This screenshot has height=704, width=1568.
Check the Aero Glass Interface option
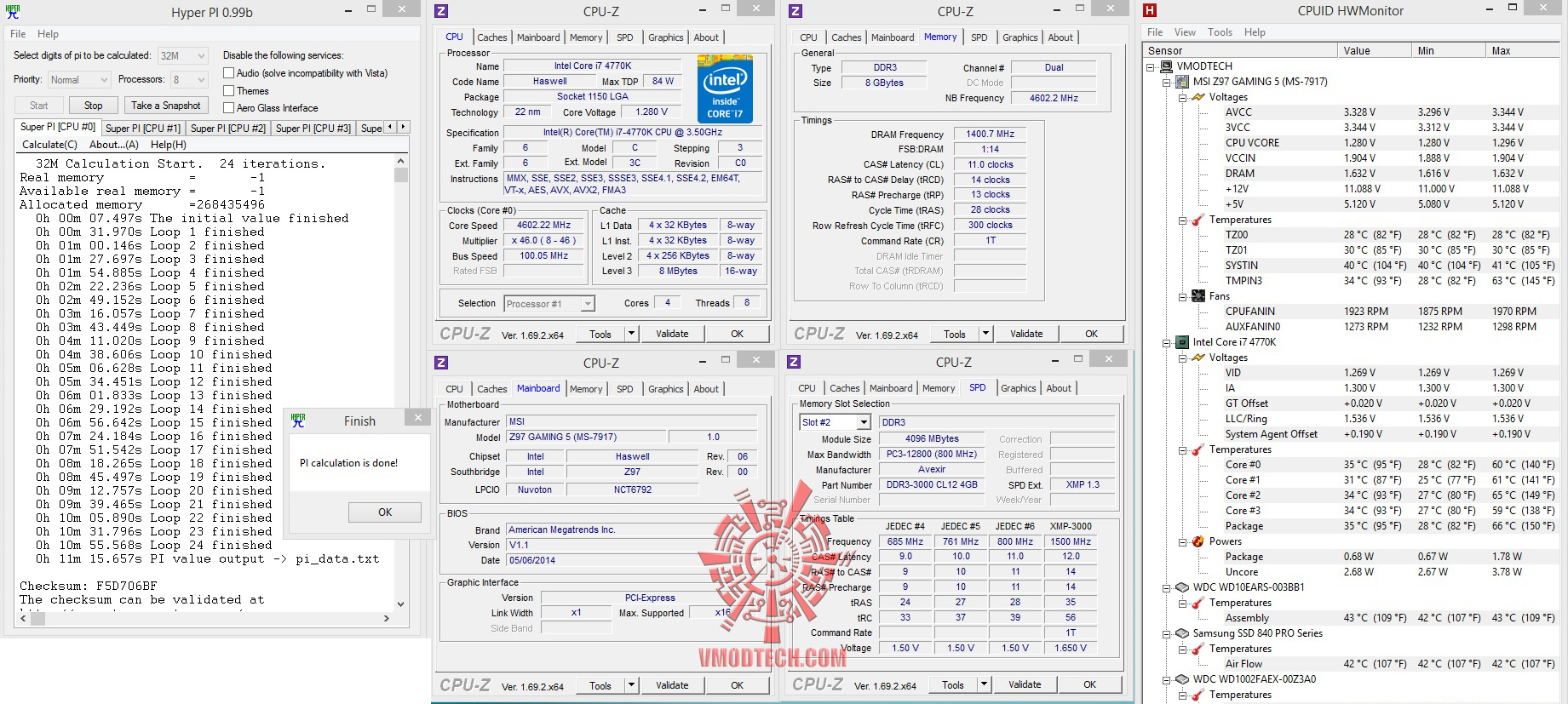click(x=228, y=108)
